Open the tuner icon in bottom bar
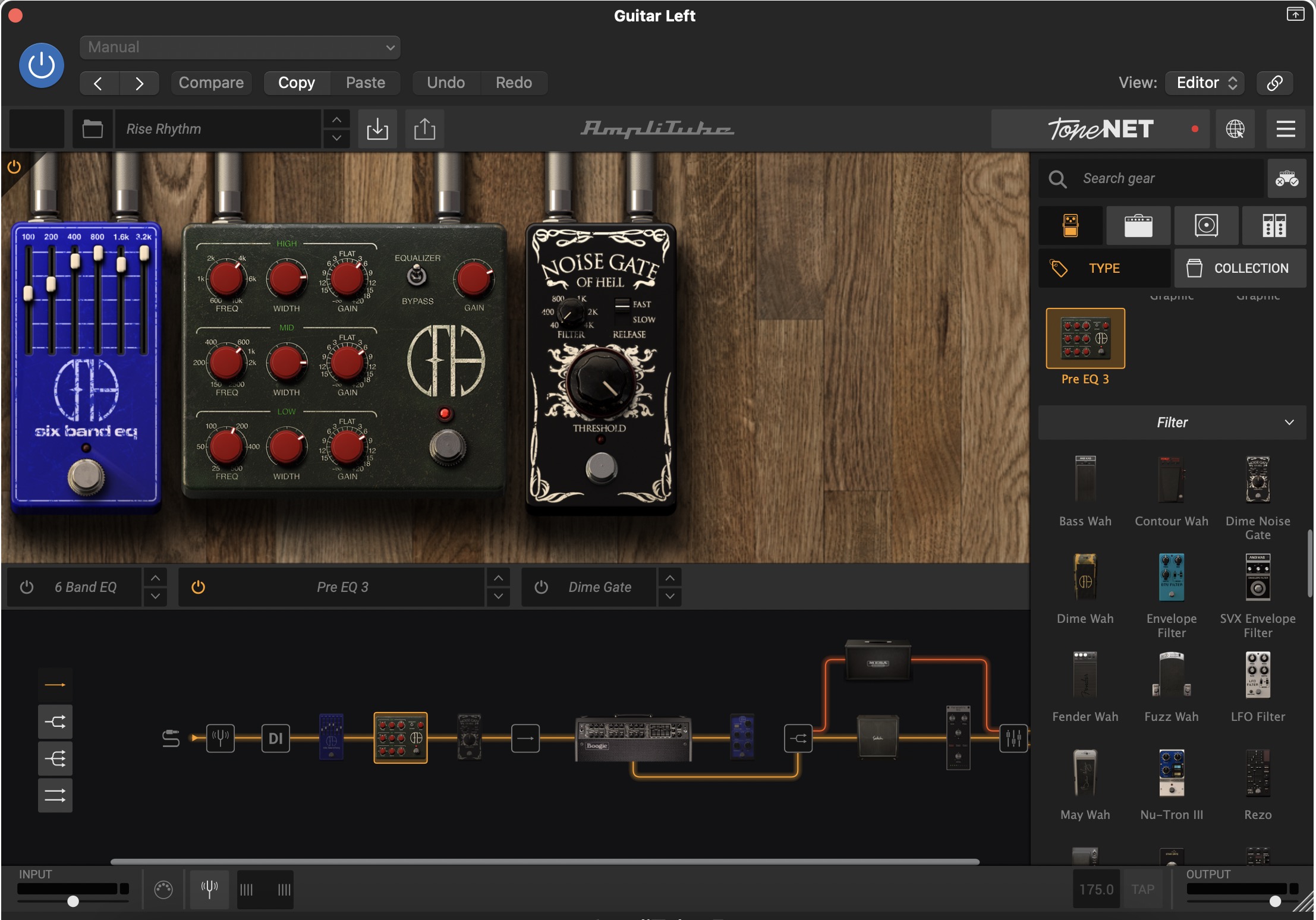Screen dimensions: 1316x920 pyautogui.click(x=209, y=889)
